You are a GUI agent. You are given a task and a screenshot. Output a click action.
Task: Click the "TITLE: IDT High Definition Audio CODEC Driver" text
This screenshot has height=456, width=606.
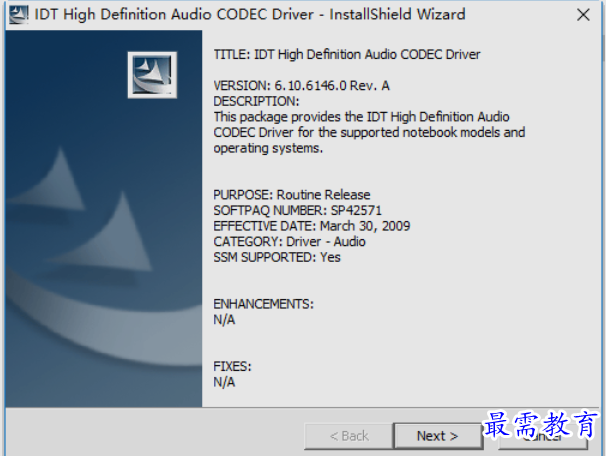347,54
